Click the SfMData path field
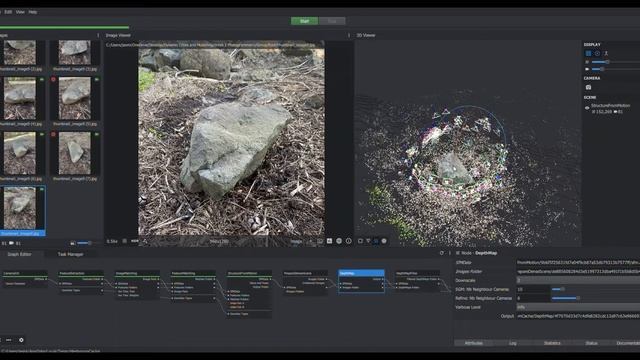The width and height of the screenshot is (640, 360). [x=578, y=262]
